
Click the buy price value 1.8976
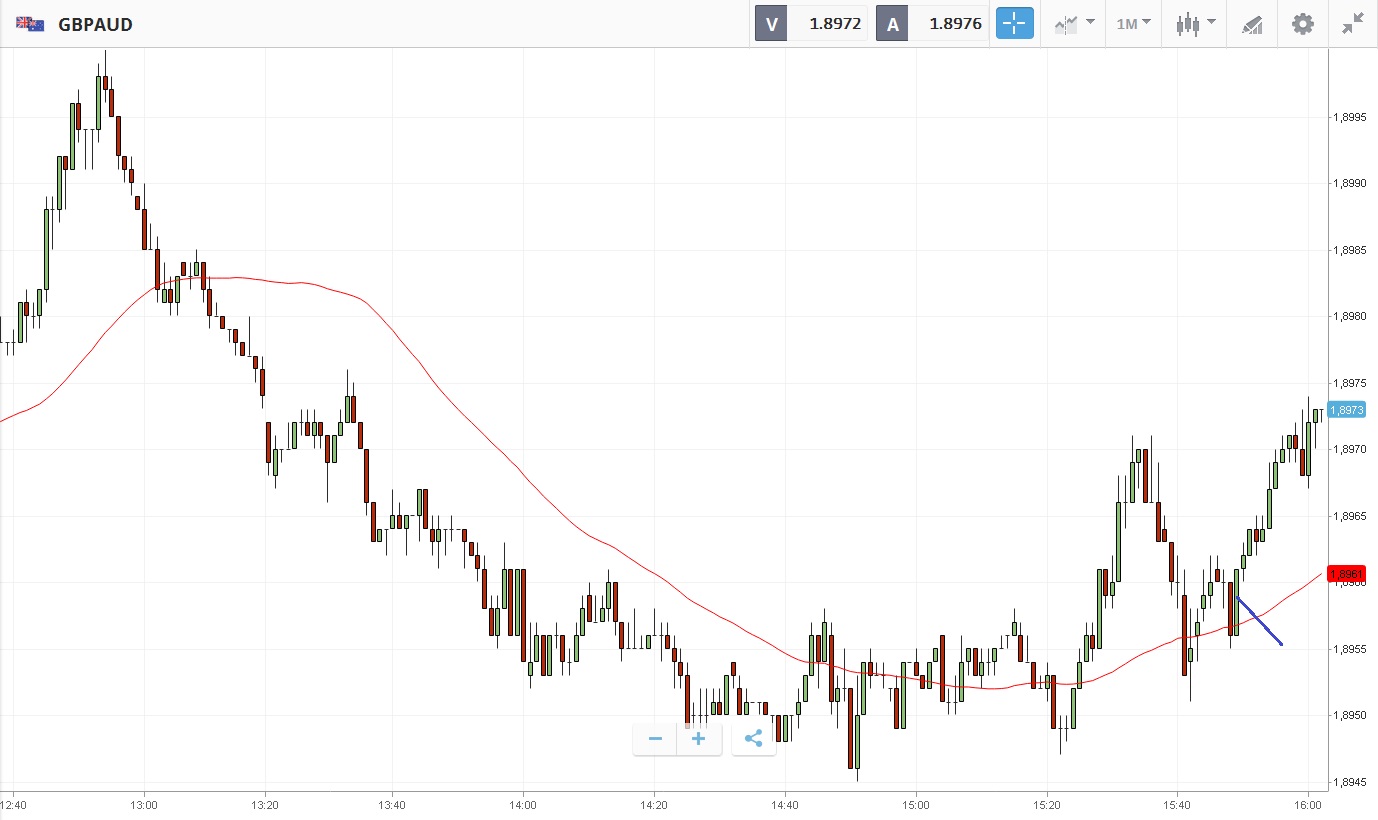pos(955,24)
